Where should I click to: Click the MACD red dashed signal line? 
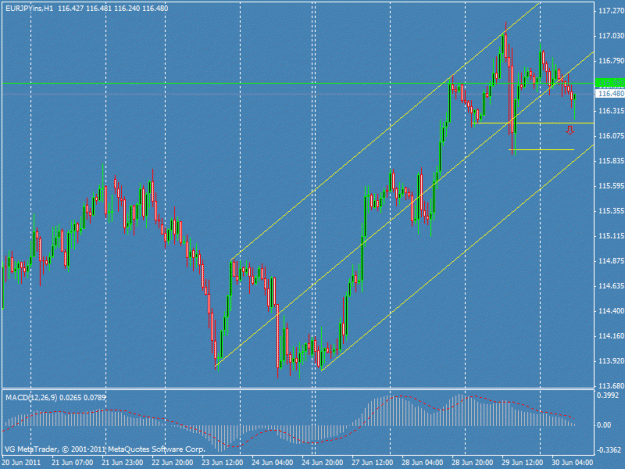tap(288, 421)
